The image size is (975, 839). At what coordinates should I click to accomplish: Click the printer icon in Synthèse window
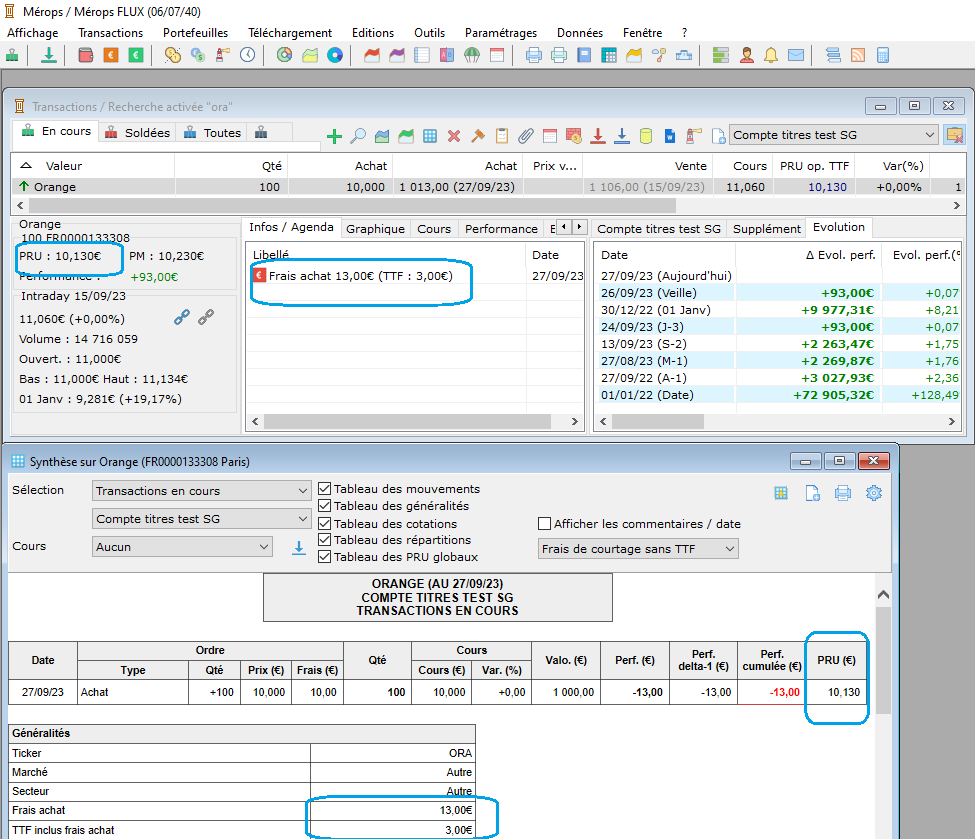[843, 493]
